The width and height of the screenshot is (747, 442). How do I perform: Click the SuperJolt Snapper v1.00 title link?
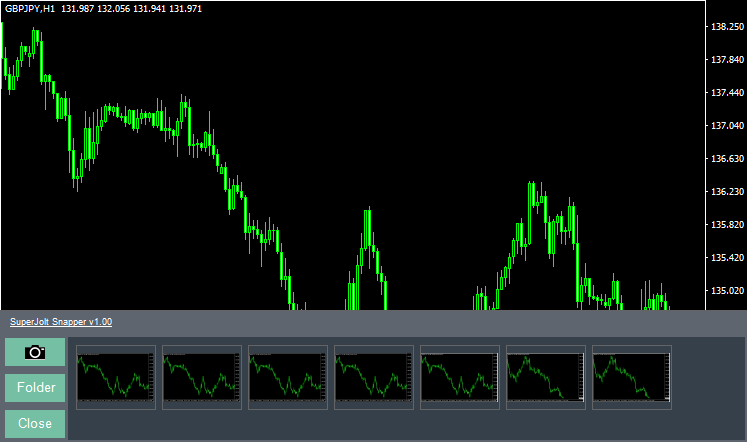61,322
